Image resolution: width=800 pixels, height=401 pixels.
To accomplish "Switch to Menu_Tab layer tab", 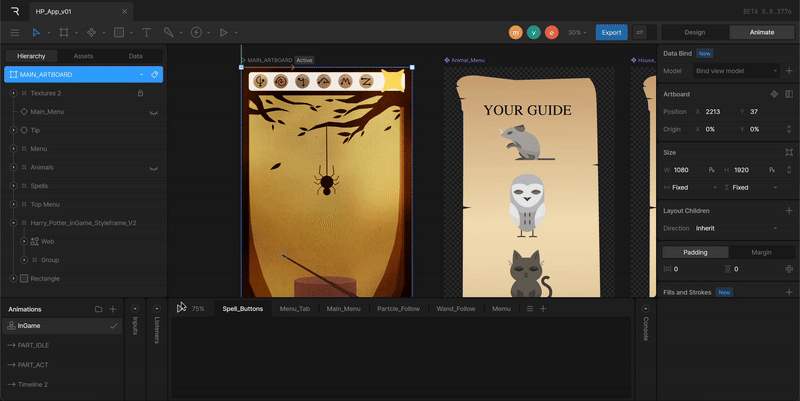I will pyautogui.click(x=294, y=309).
